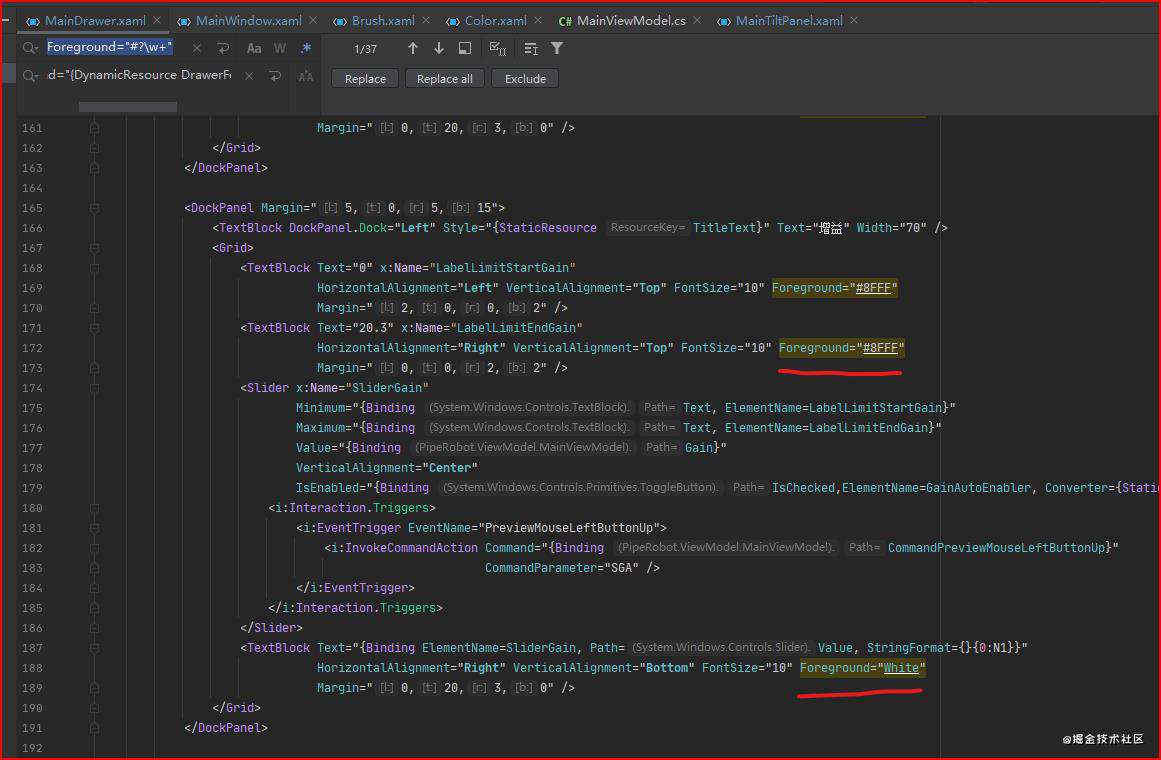Click the Replace button
Screen dimensions: 1161x760
click(365, 79)
